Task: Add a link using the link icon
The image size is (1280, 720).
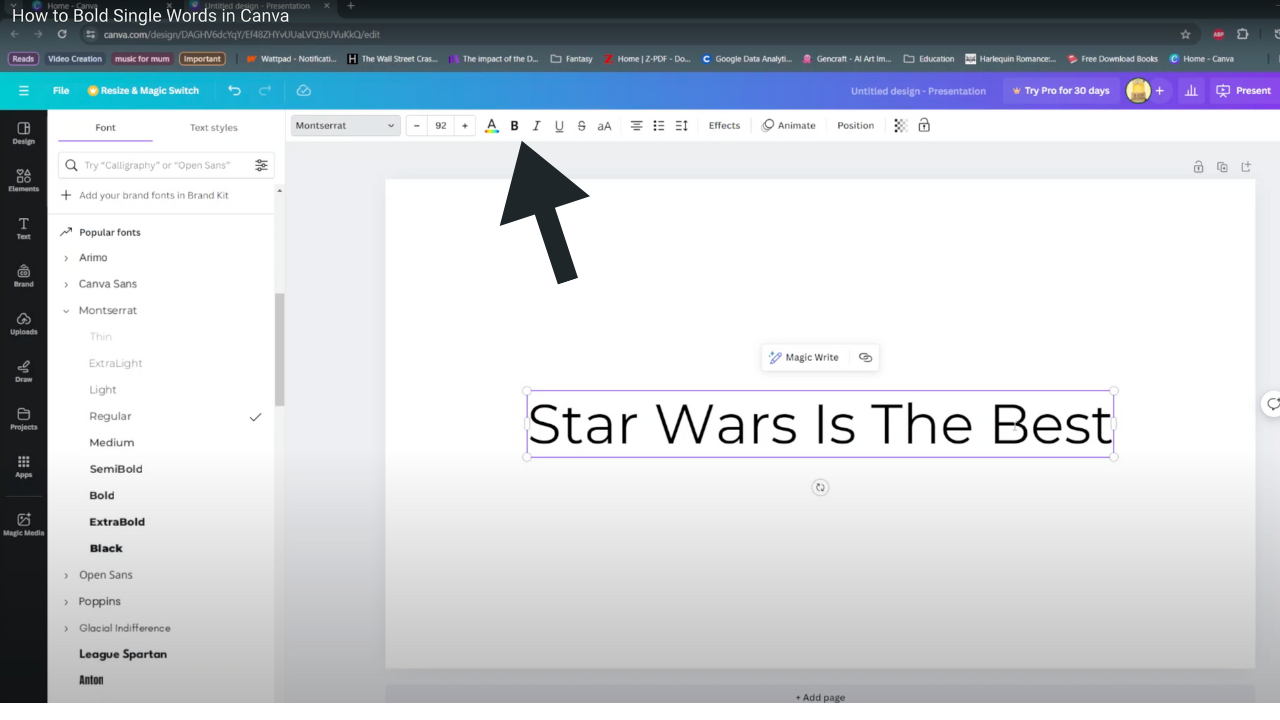Action: (x=865, y=358)
